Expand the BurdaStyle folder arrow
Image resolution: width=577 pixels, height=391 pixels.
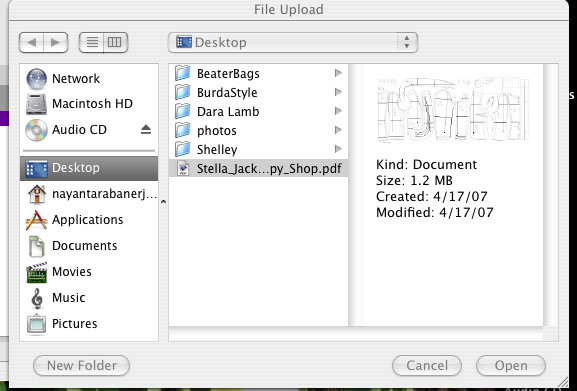tap(338, 92)
